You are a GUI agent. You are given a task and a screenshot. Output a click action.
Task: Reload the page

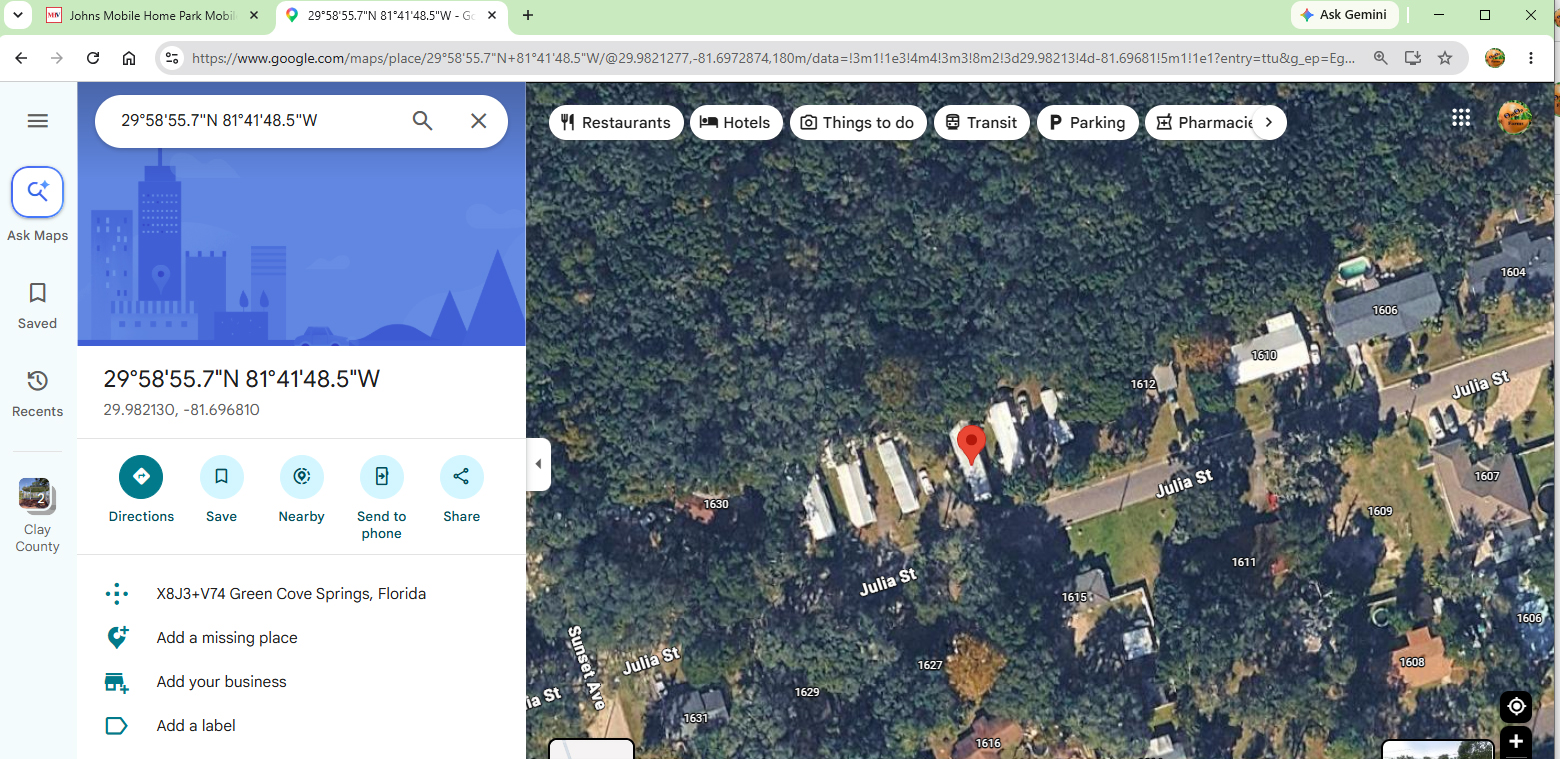93,58
